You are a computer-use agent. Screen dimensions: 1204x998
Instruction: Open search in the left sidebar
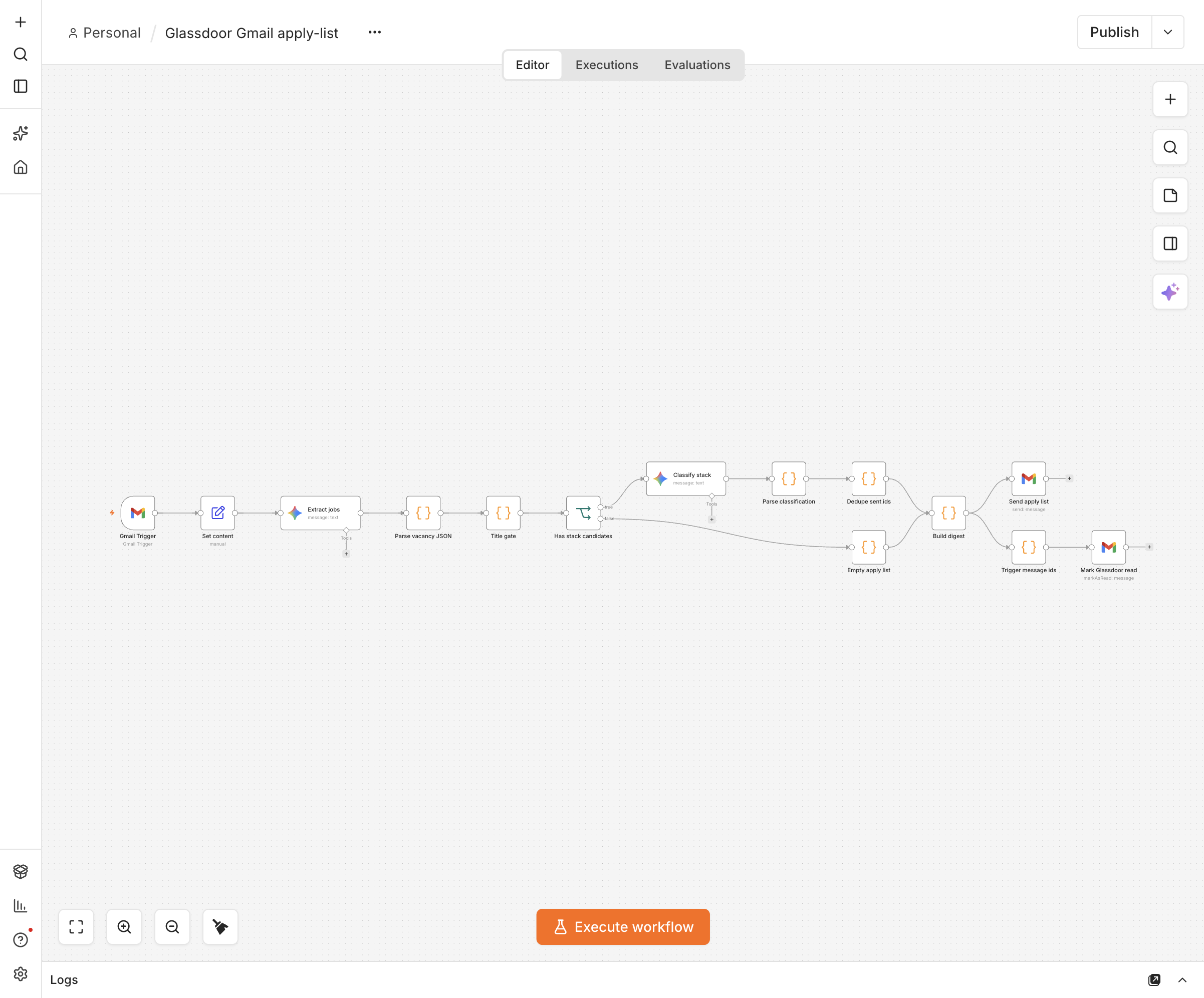point(21,54)
